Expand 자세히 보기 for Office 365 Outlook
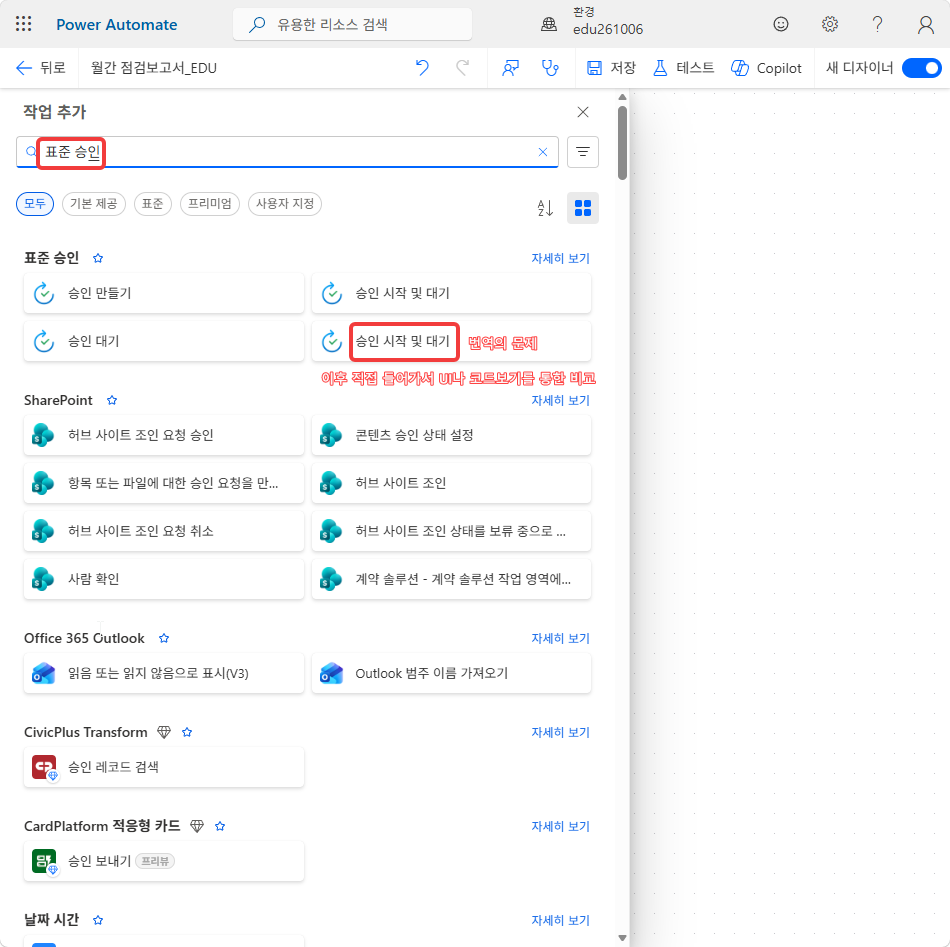 coord(560,639)
